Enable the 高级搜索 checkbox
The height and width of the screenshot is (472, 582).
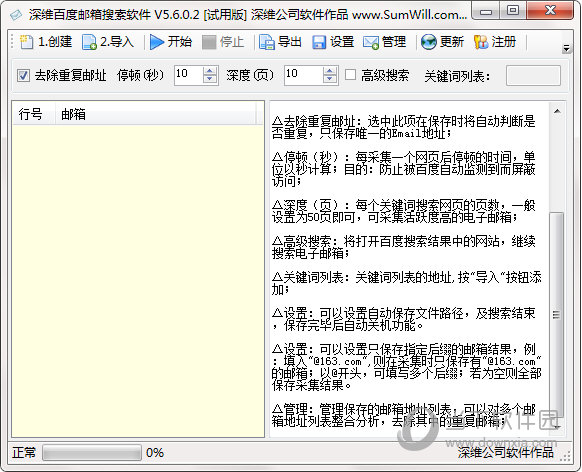click(350, 75)
